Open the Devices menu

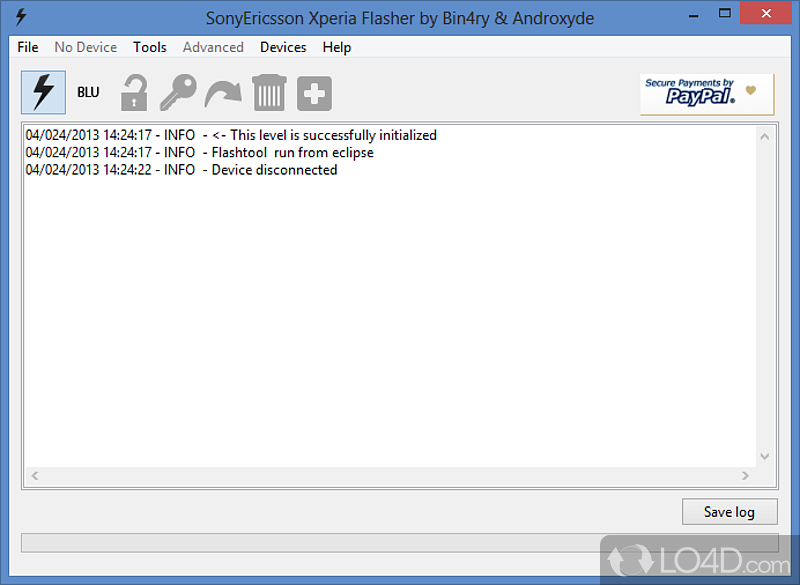(283, 47)
